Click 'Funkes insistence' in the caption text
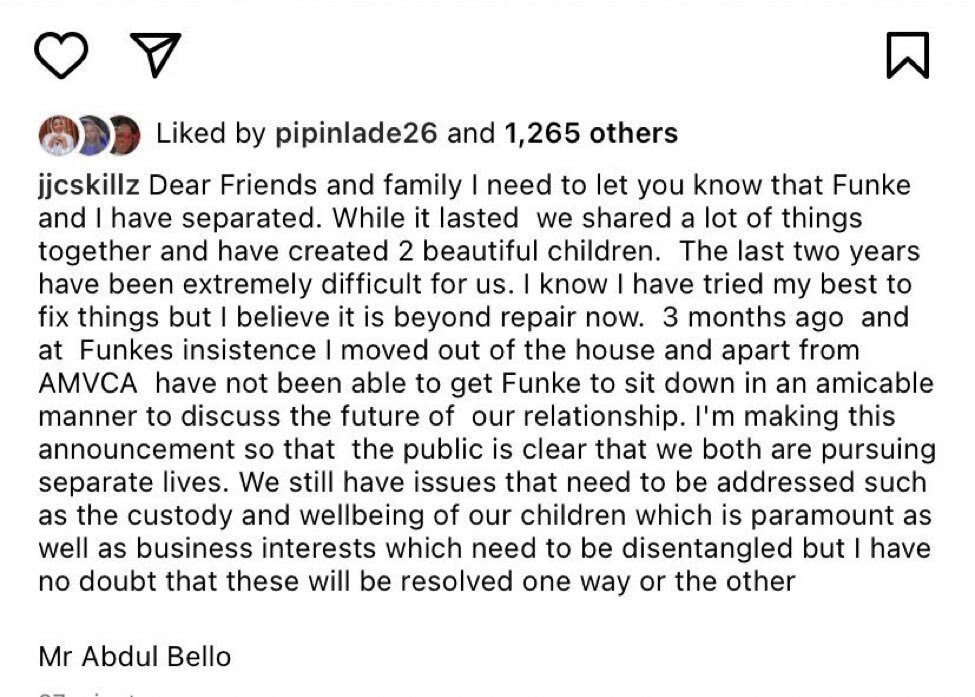975x697 pixels. tap(198, 351)
